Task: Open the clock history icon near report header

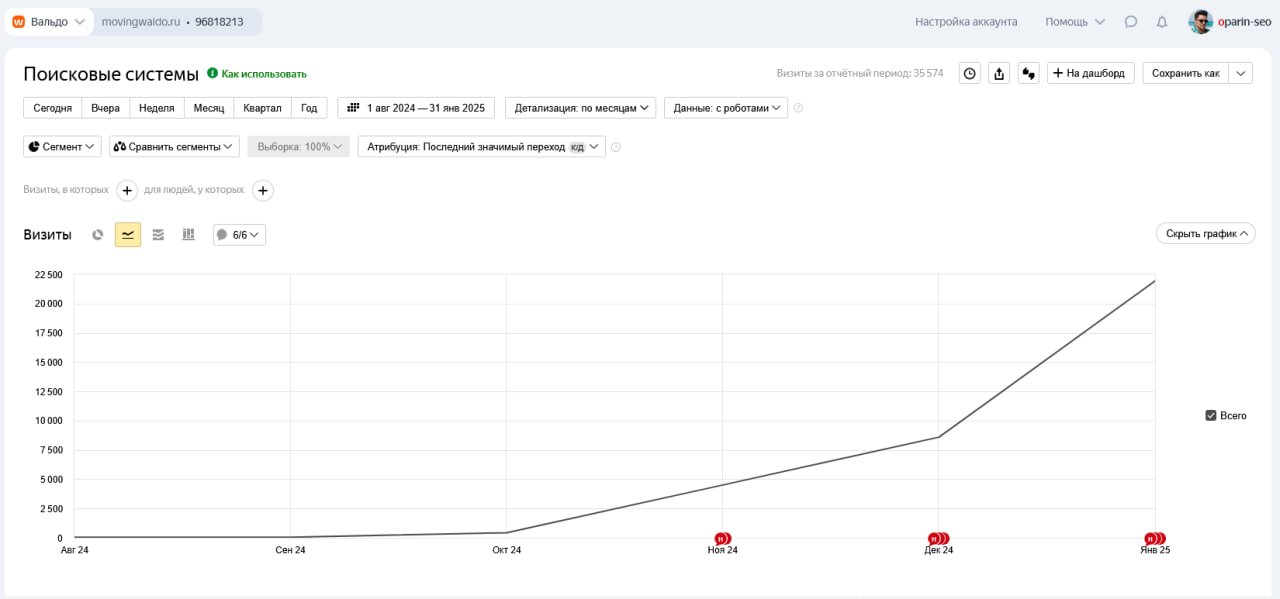Action: (969, 73)
